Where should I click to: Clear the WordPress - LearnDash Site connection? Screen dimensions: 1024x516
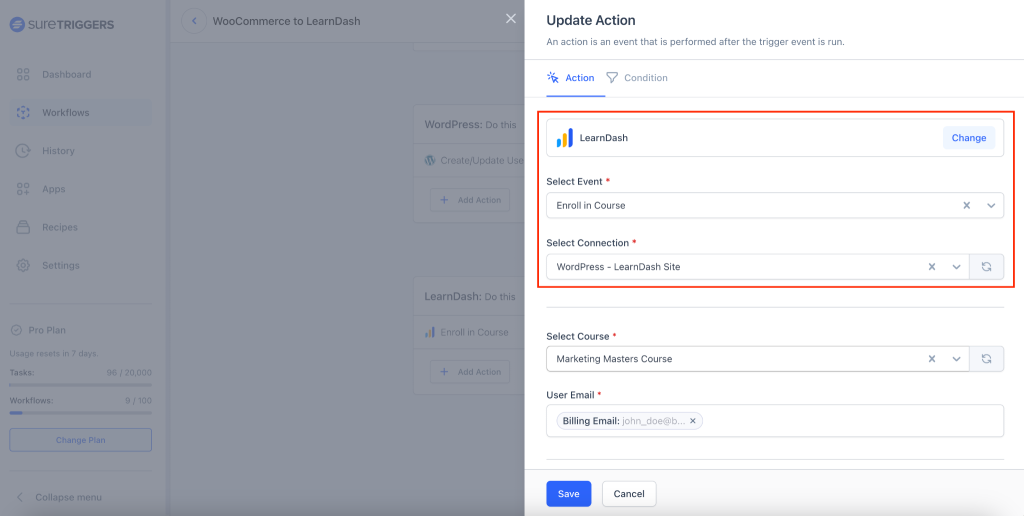tap(932, 267)
